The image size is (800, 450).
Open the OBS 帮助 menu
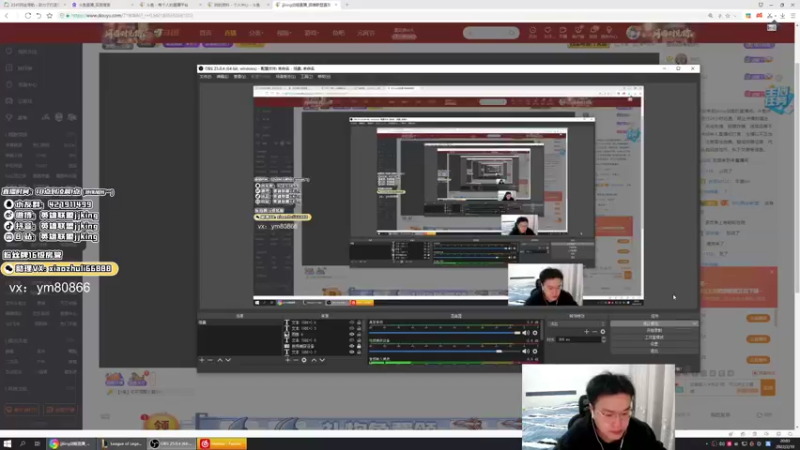324,77
